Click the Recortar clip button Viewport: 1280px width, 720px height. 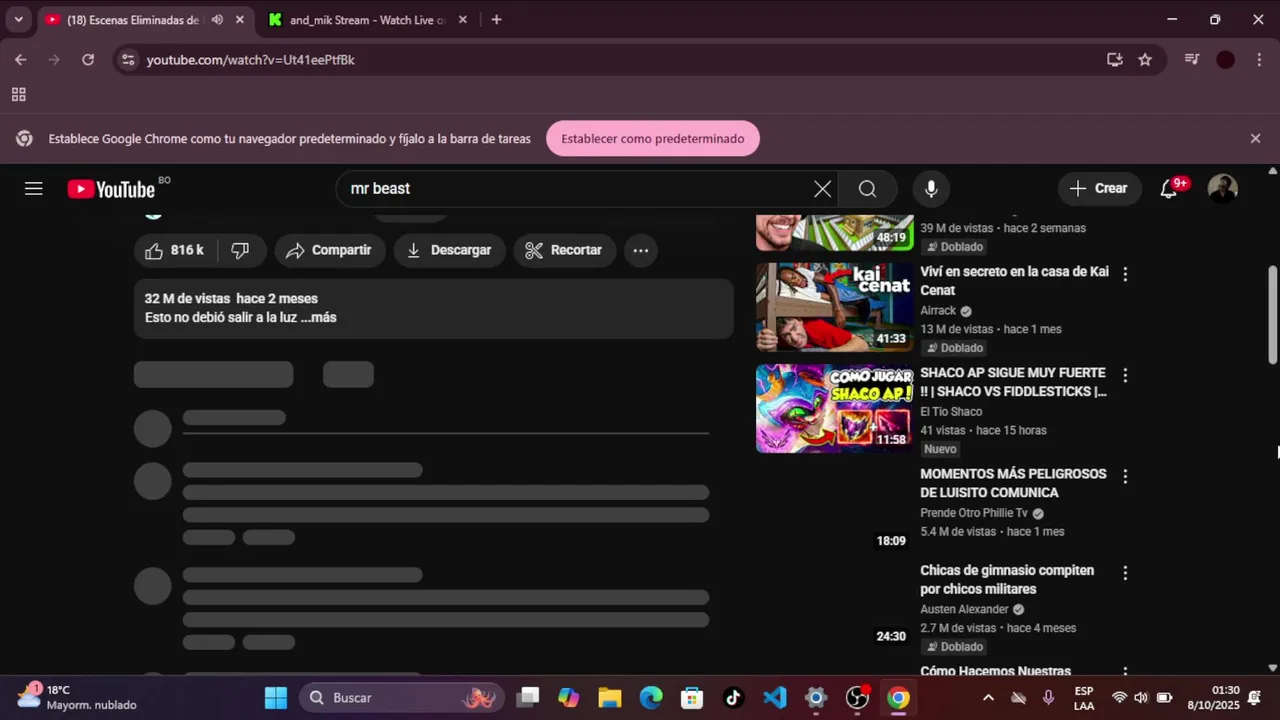click(x=565, y=250)
